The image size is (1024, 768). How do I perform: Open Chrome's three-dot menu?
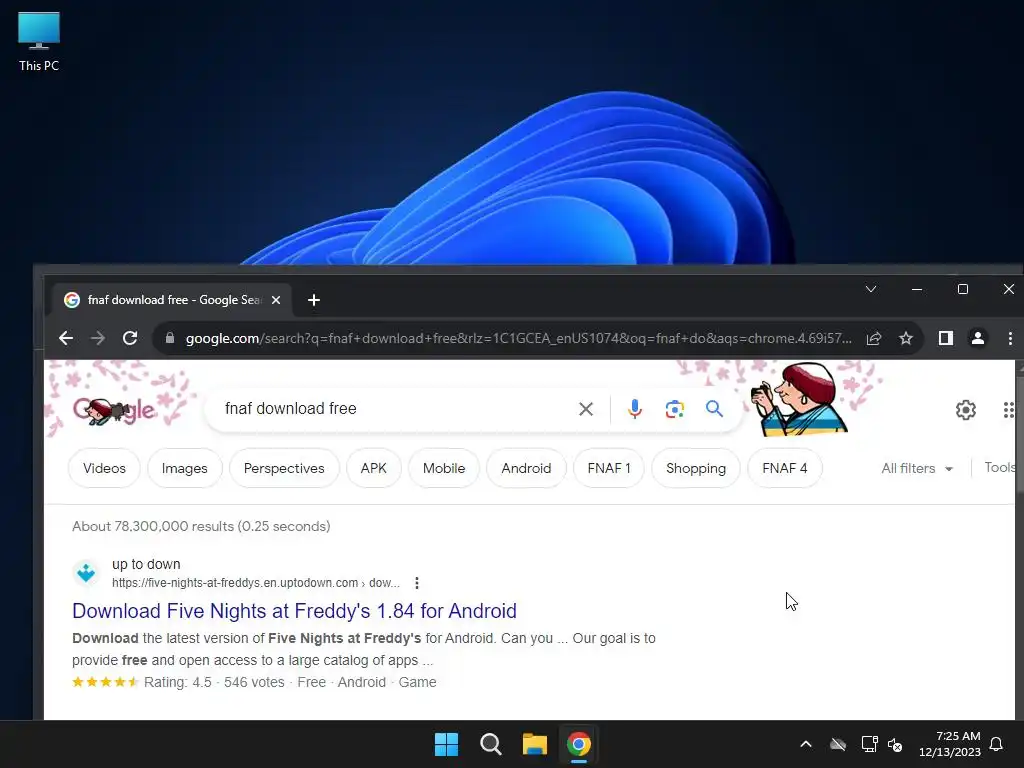1010,338
